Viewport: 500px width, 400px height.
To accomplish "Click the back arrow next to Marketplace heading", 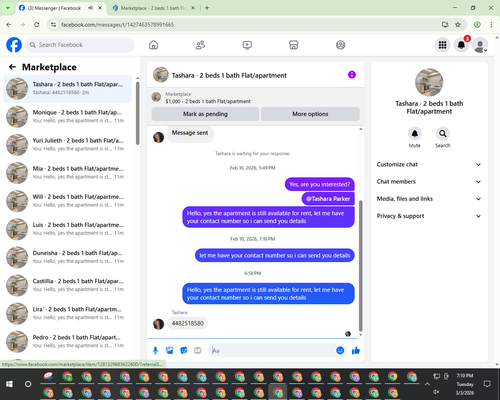I will pyautogui.click(x=12, y=67).
